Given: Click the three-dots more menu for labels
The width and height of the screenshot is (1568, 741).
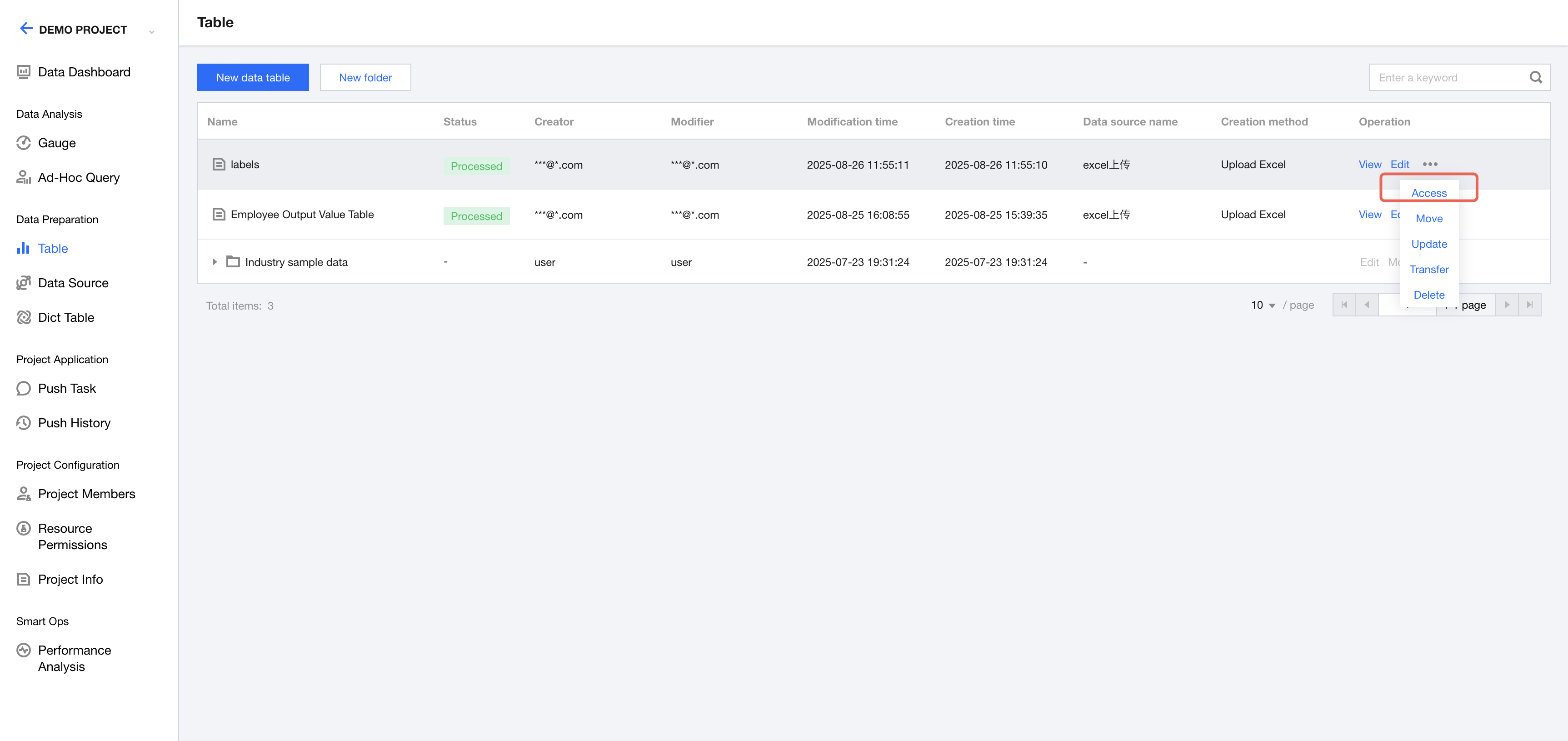Looking at the screenshot, I should (1430, 165).
